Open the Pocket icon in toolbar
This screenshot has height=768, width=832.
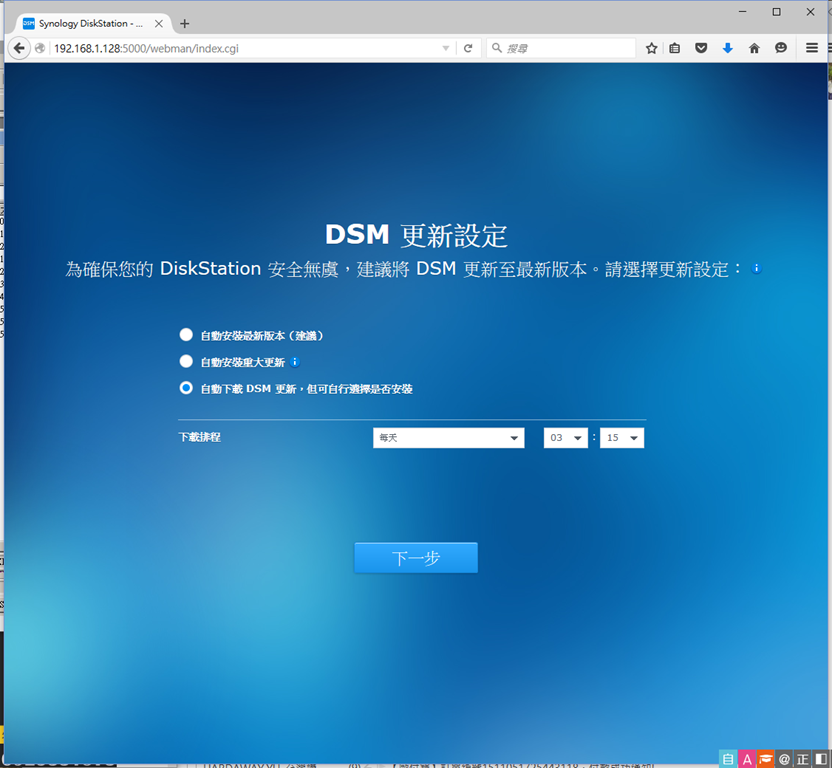pos(701,48)
